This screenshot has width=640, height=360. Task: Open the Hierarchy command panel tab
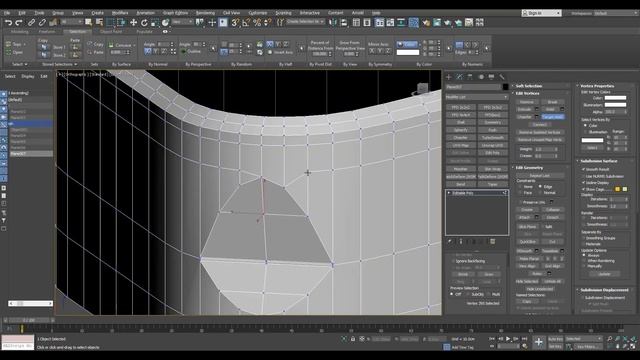[x=470, y=77]
